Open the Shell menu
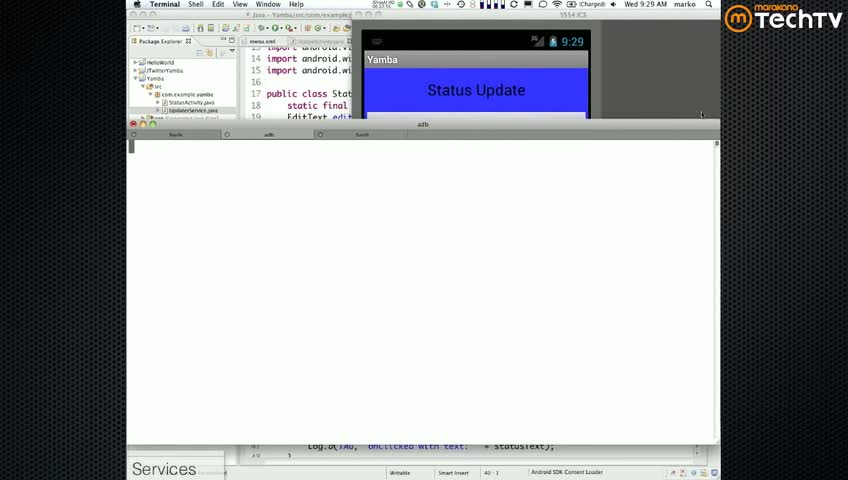Screen dimensions: 848x480 click(196, 4)
